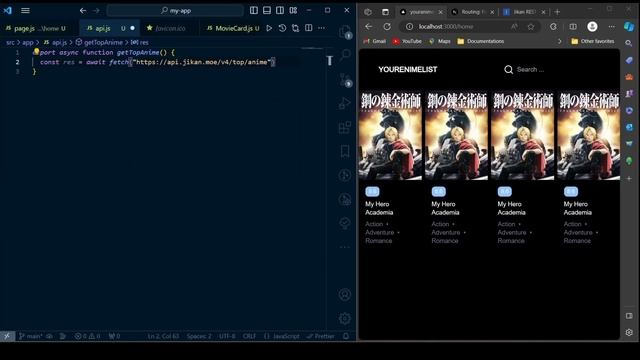Open Customize Layout in VS Code title bar
The height and width of the screenshot is (360, 640).
click(x=293, y=11)
